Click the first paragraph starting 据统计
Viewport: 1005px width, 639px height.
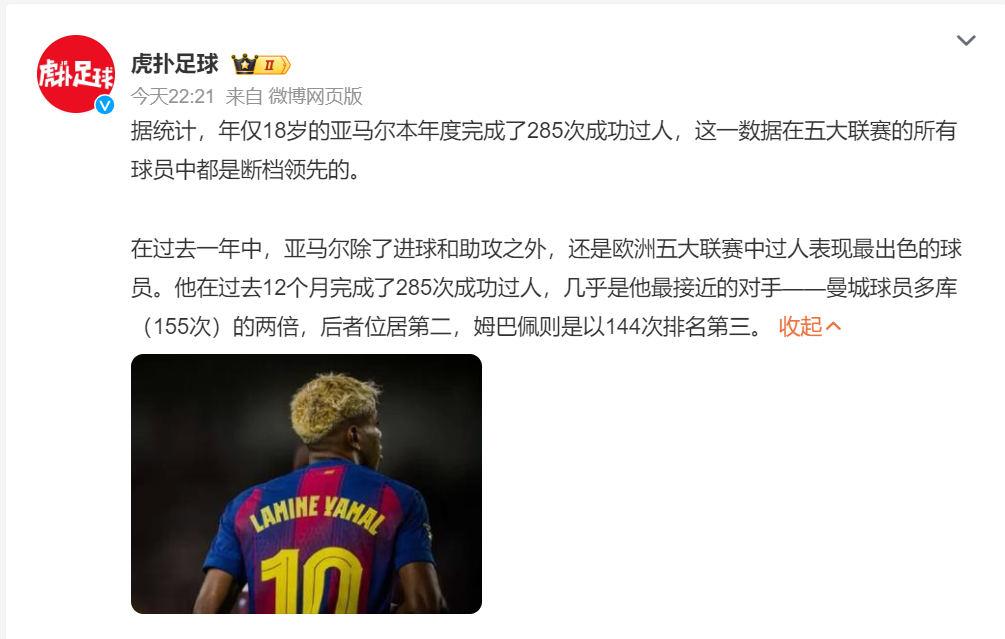544,150
